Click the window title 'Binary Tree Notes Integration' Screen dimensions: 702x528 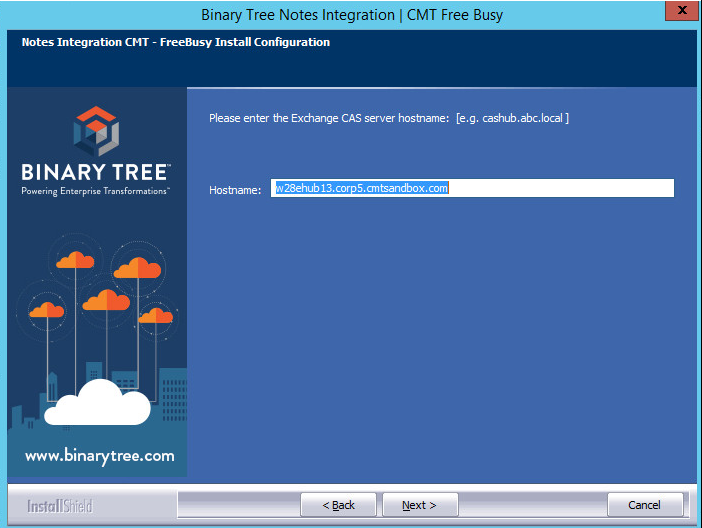(x=298, y=15)
